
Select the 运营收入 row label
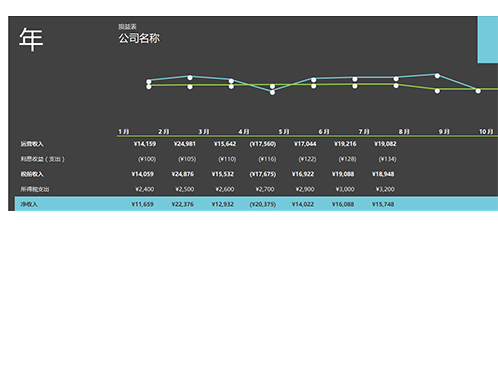coord(32,144)
